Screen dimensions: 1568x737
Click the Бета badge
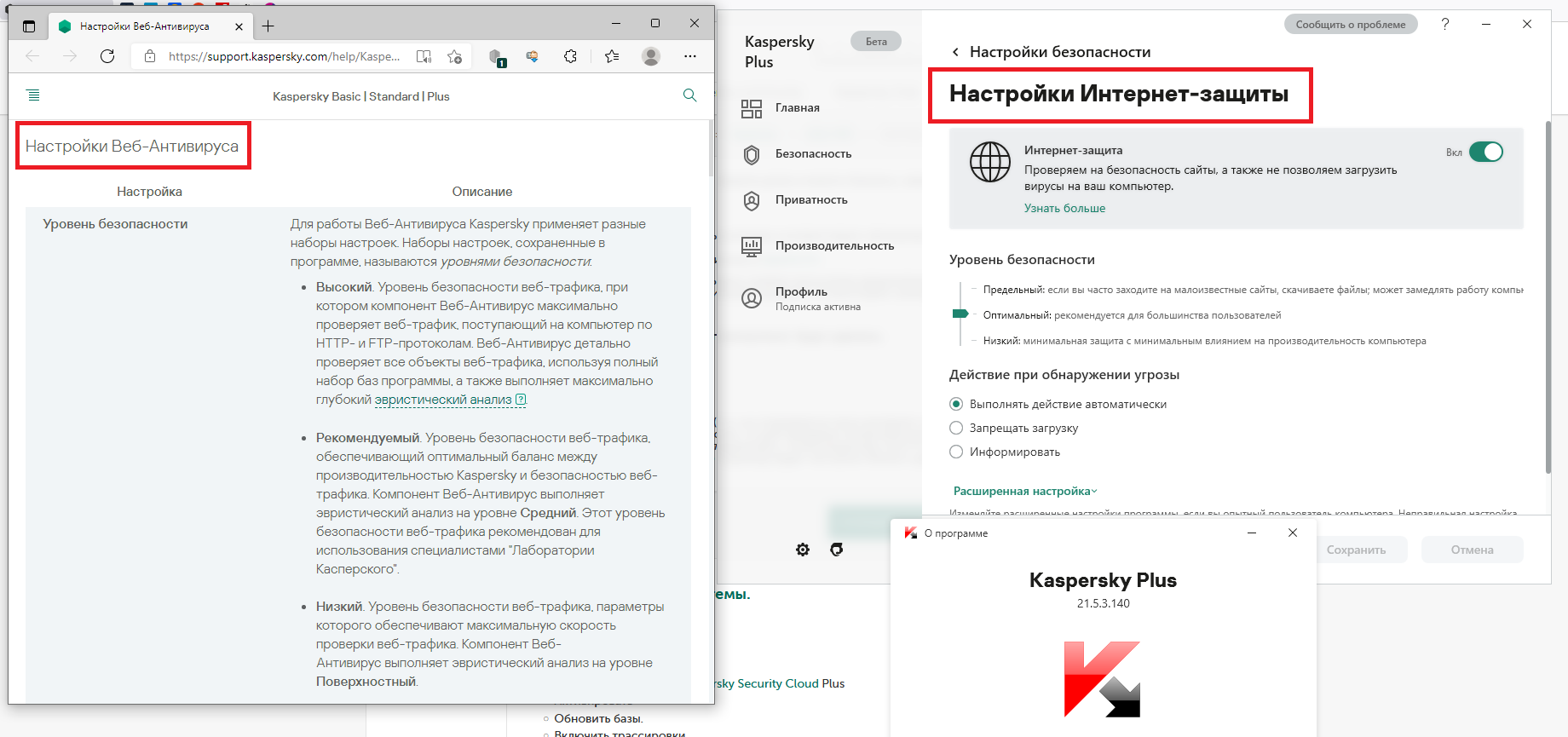pyautogui.click(x=876, y=41)
